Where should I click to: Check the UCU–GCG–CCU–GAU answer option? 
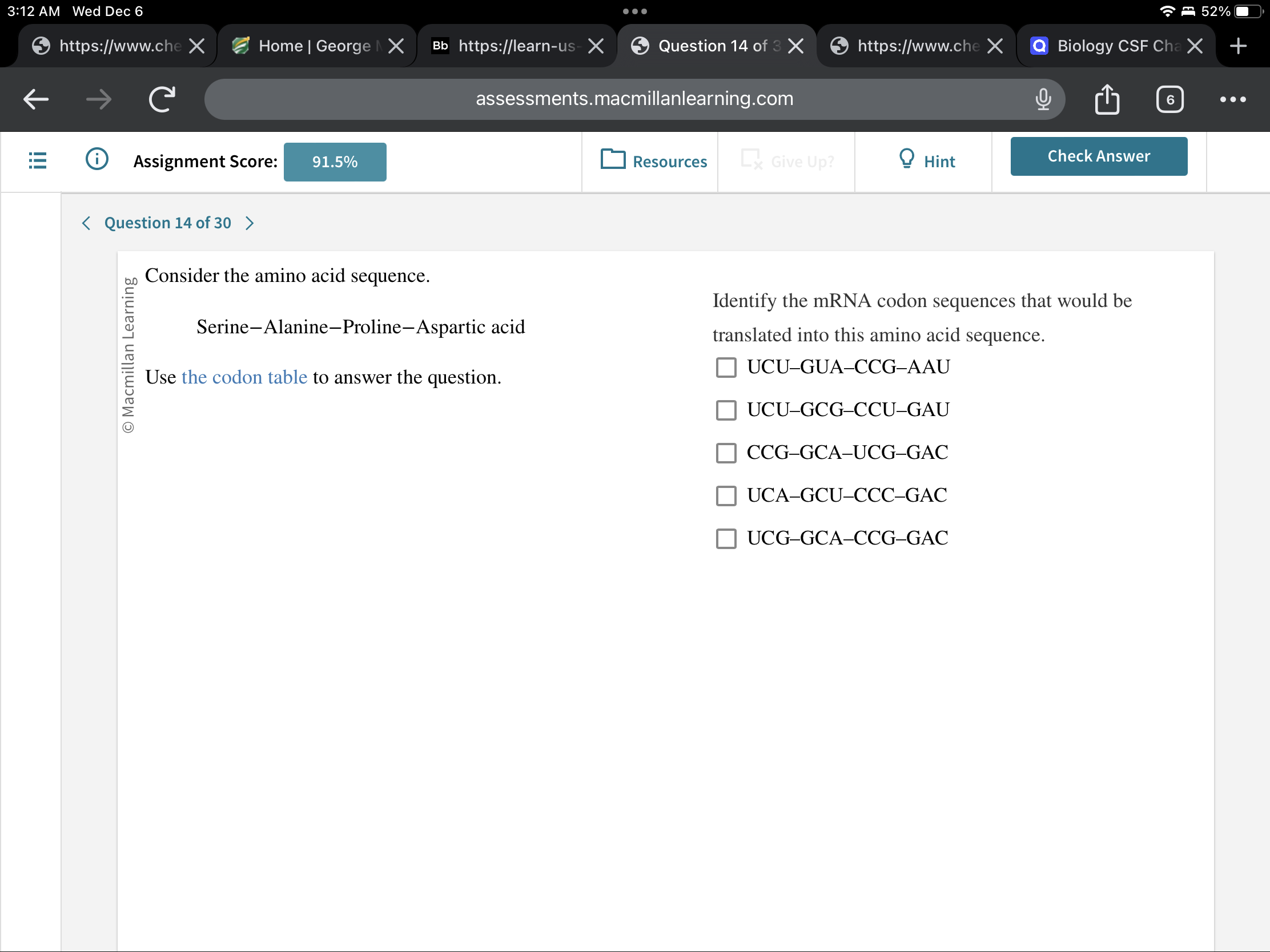[x=726, y=410]
